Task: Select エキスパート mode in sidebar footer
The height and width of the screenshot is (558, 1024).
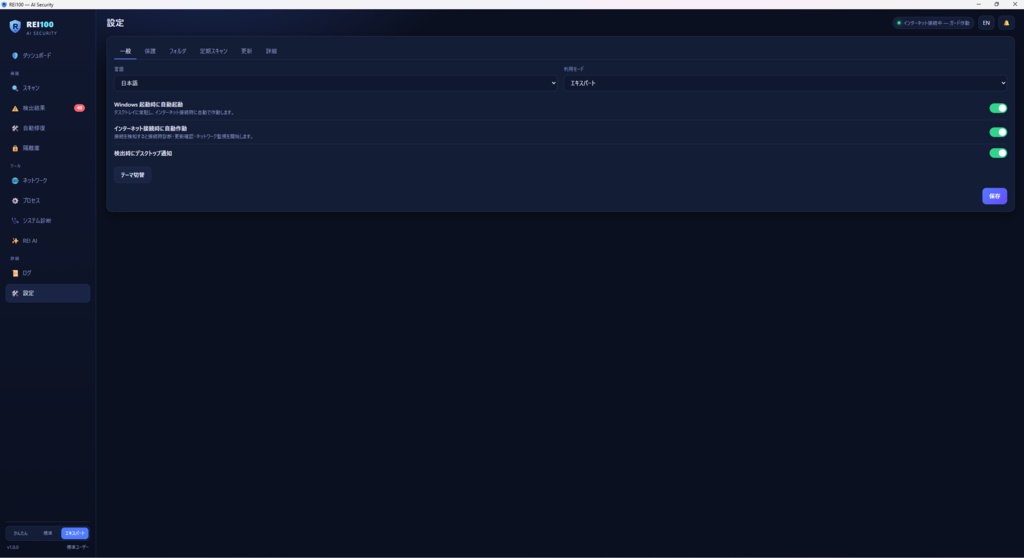Action: (x=74, y=533)
